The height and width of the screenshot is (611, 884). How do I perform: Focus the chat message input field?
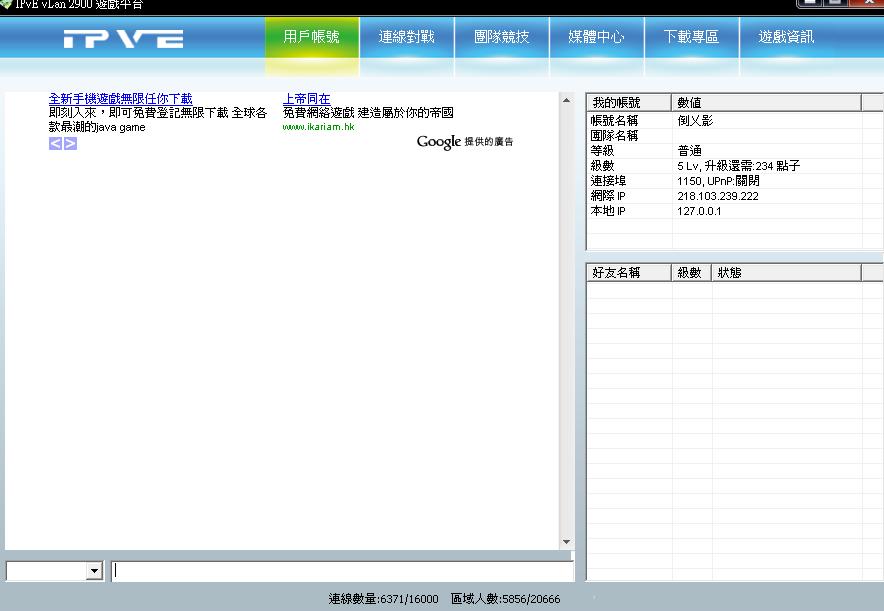click(342, 572)
